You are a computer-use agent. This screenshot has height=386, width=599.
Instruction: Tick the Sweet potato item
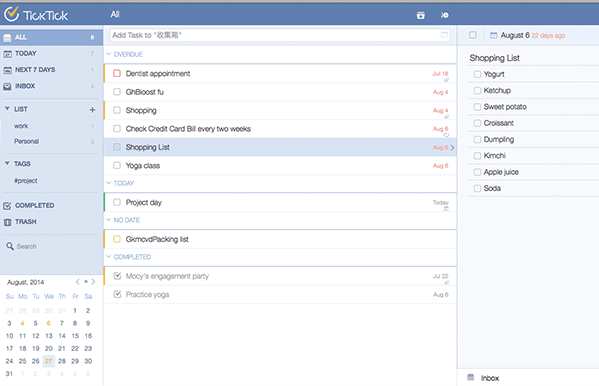click(x=477, y=107)
